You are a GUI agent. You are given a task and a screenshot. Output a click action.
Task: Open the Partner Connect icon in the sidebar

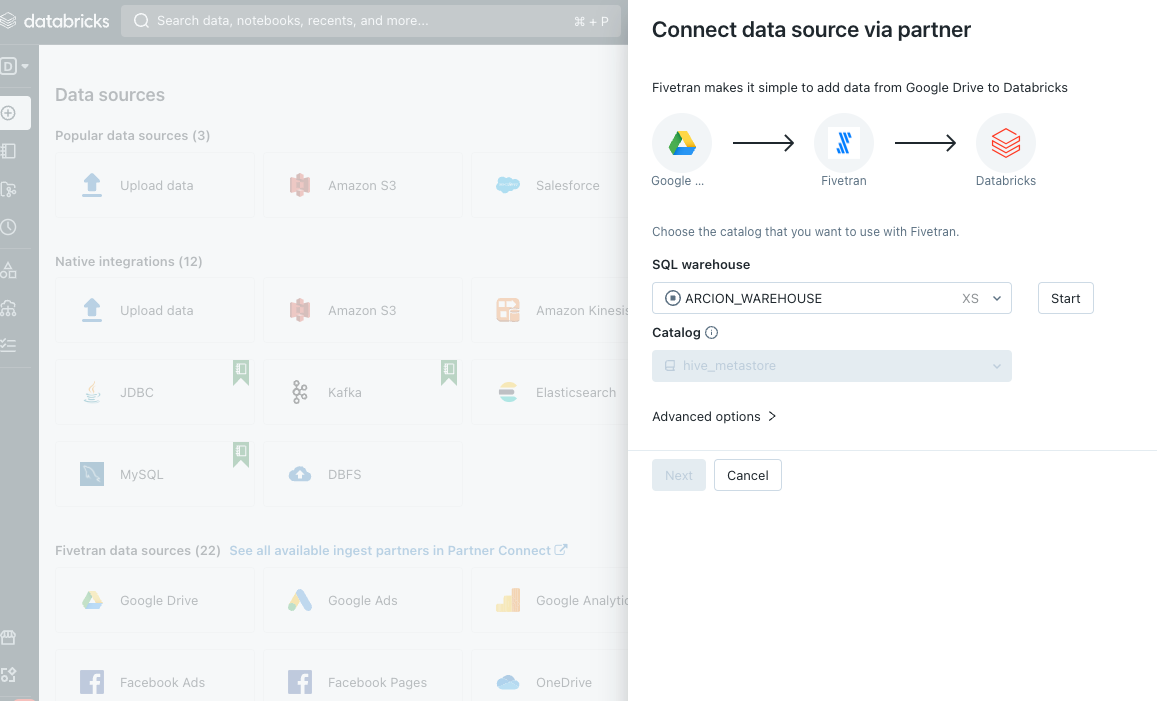pos(9,674)
